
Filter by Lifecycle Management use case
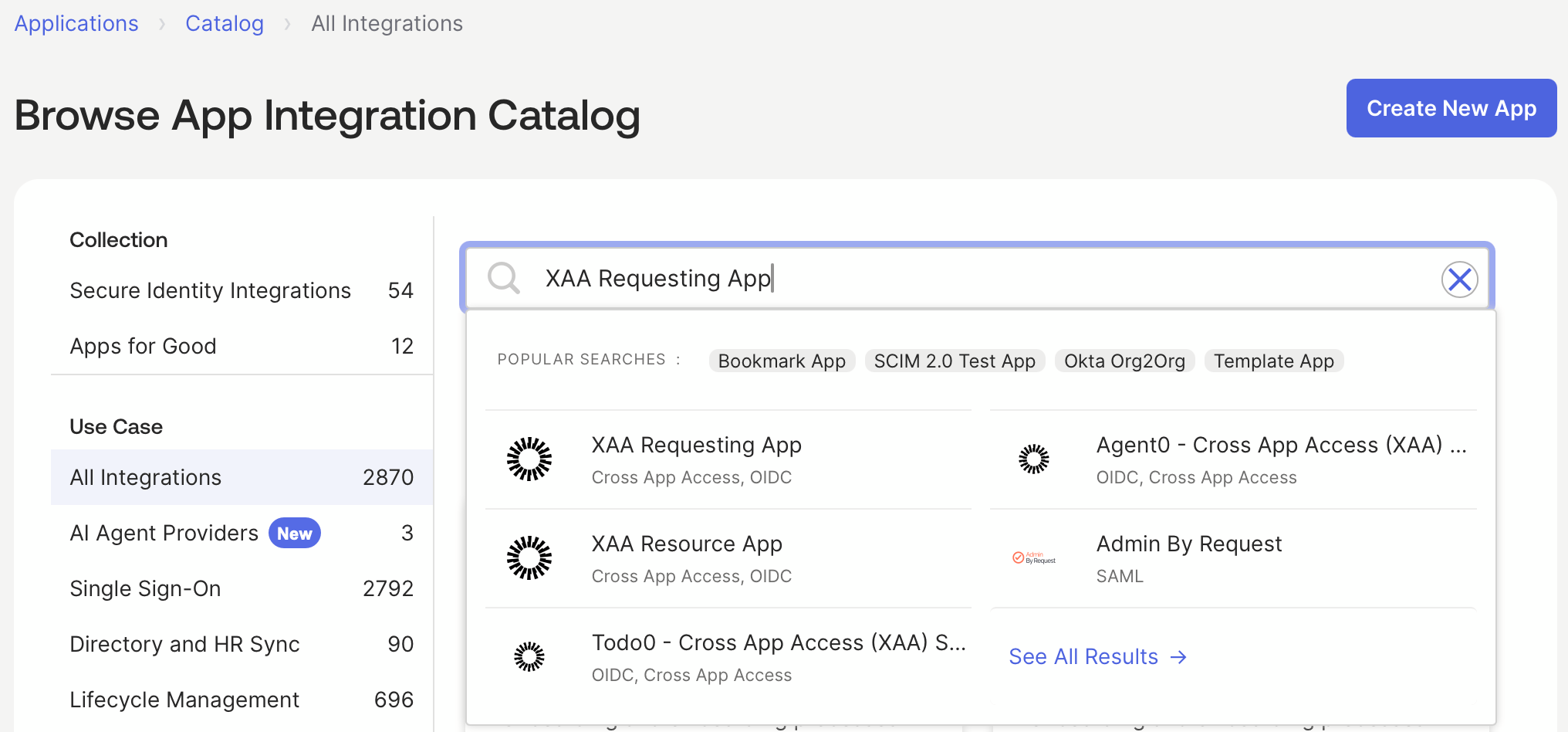pyautogui.click(x=242, y=700)
